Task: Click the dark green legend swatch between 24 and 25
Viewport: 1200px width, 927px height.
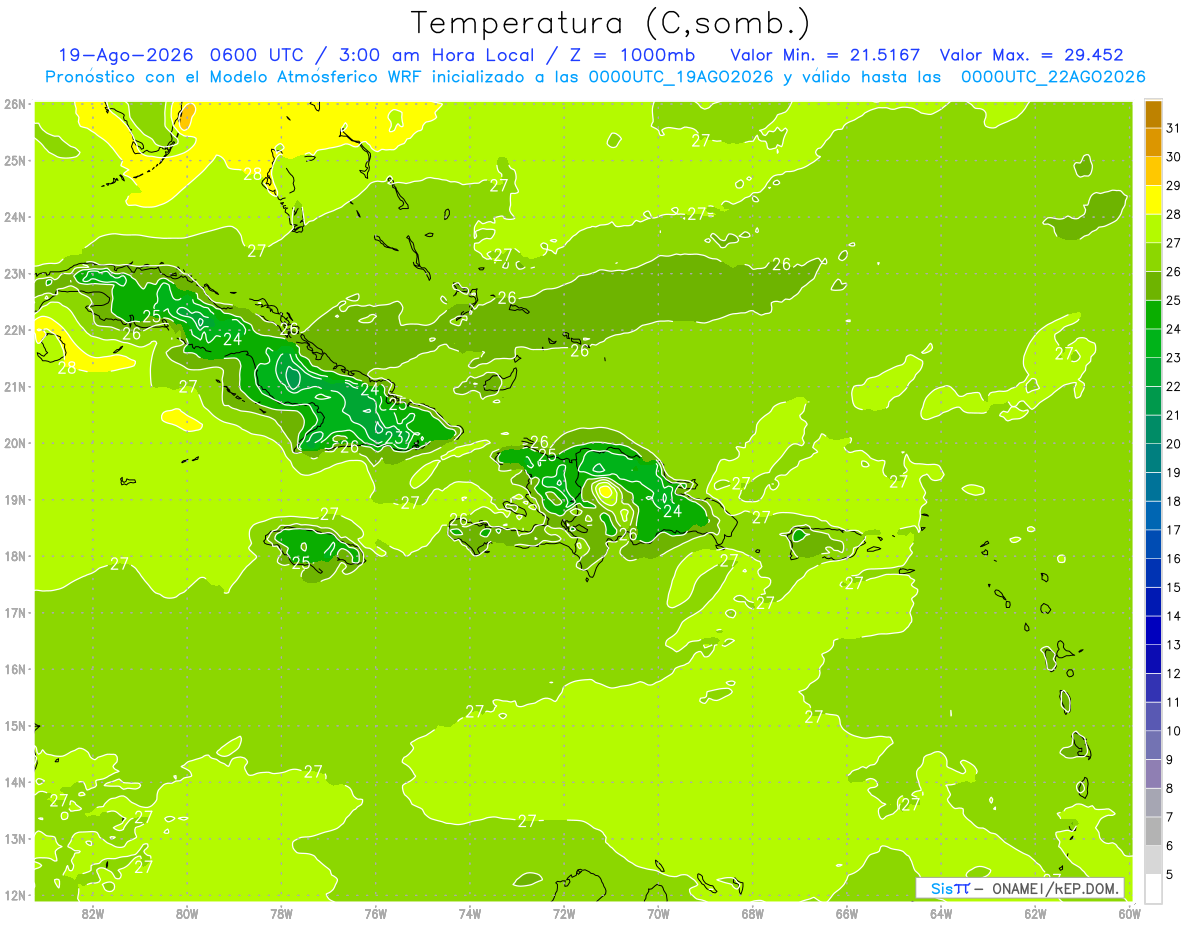Action: [x=1153, y=315]
